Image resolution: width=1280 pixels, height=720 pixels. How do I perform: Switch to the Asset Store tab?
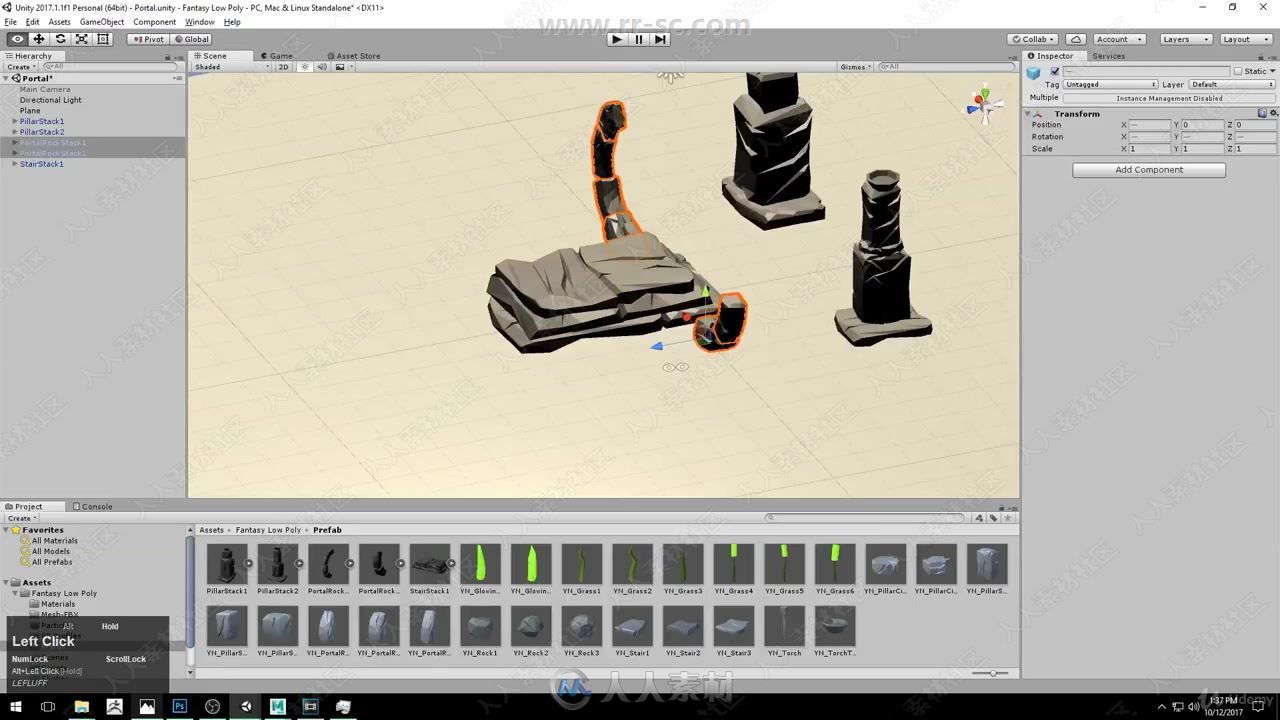click(355, 56)
